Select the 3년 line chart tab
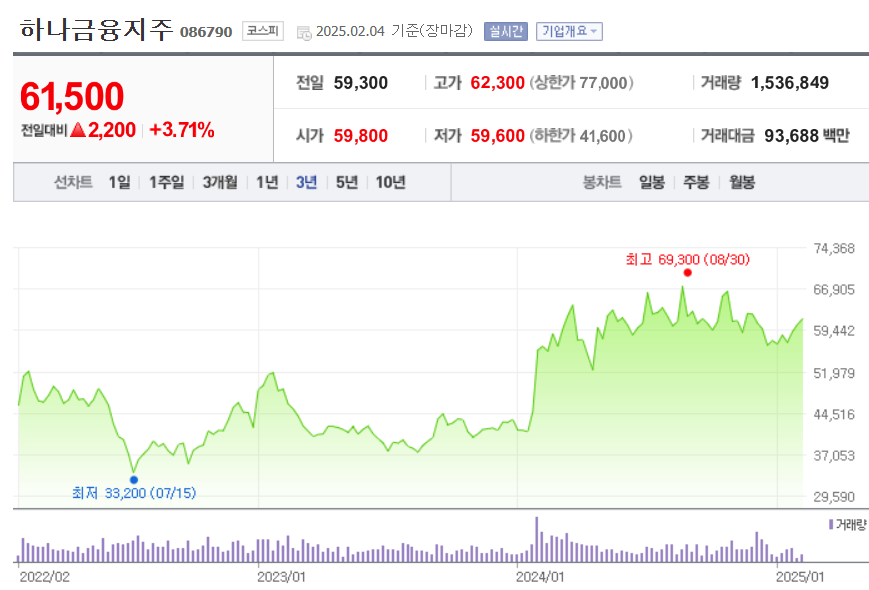 [306, 182]
